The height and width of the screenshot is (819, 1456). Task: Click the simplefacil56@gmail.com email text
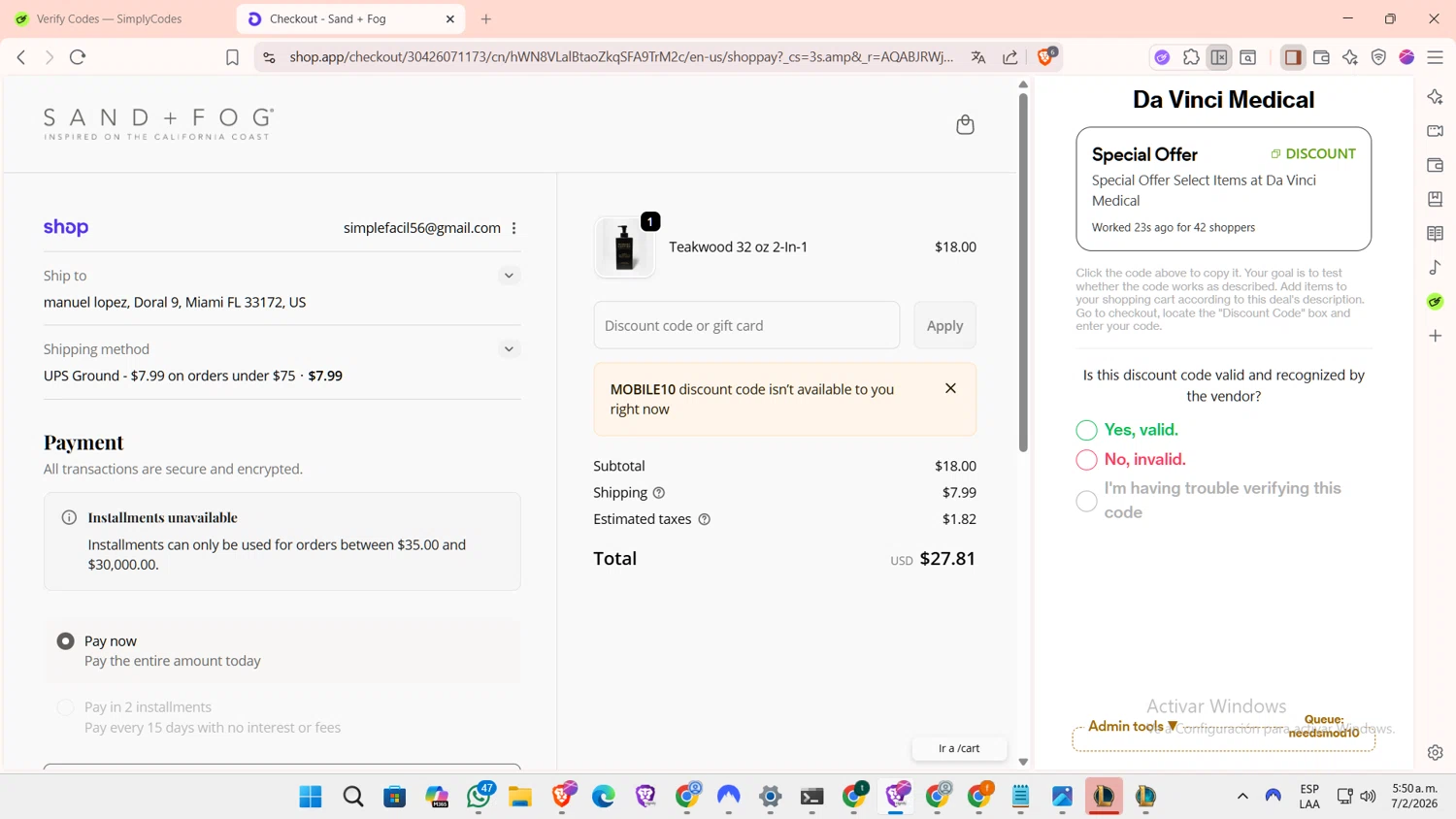point(422,228)
